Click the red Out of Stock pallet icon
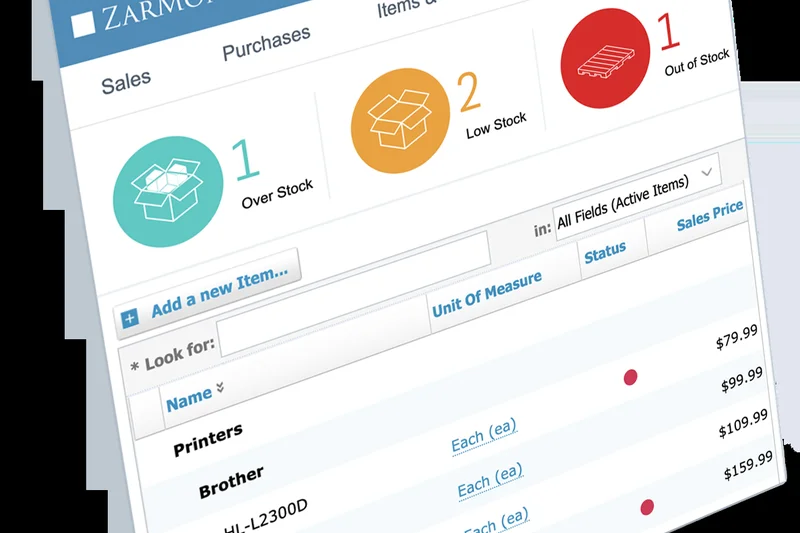 [609, 59]
